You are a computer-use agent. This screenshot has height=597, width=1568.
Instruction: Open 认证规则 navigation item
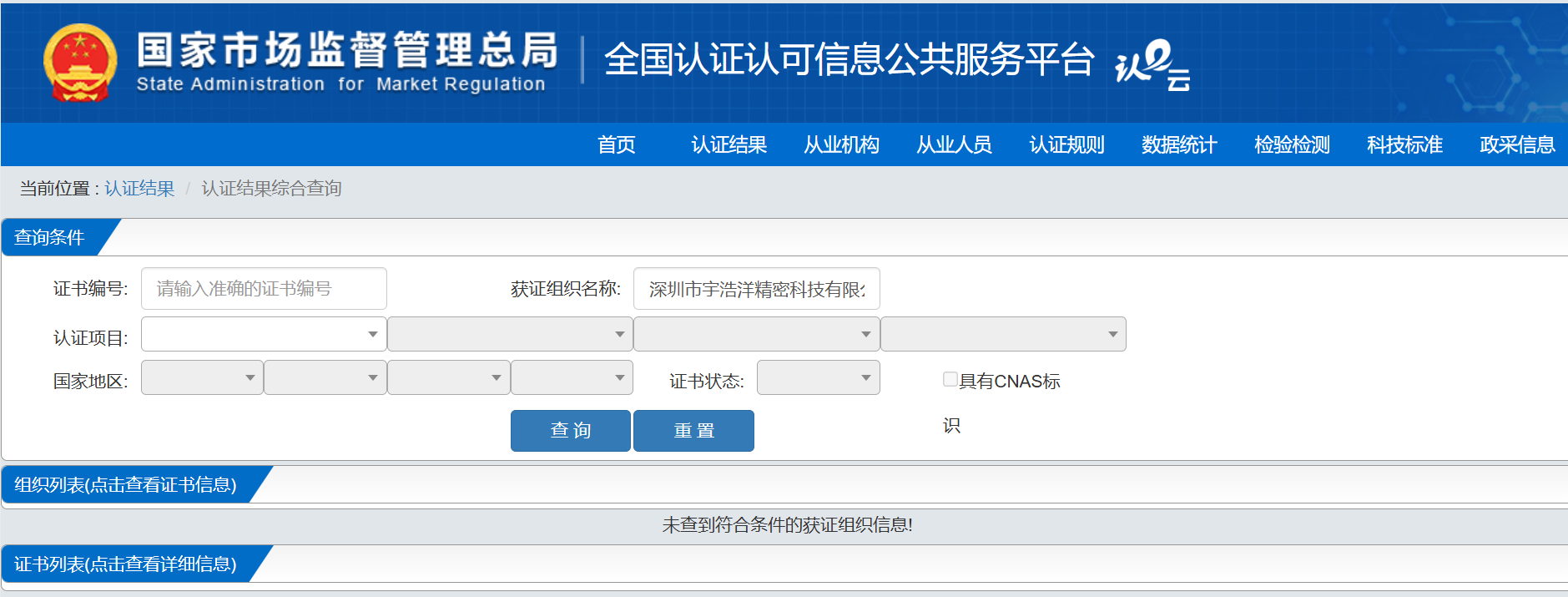[1066, 144]
